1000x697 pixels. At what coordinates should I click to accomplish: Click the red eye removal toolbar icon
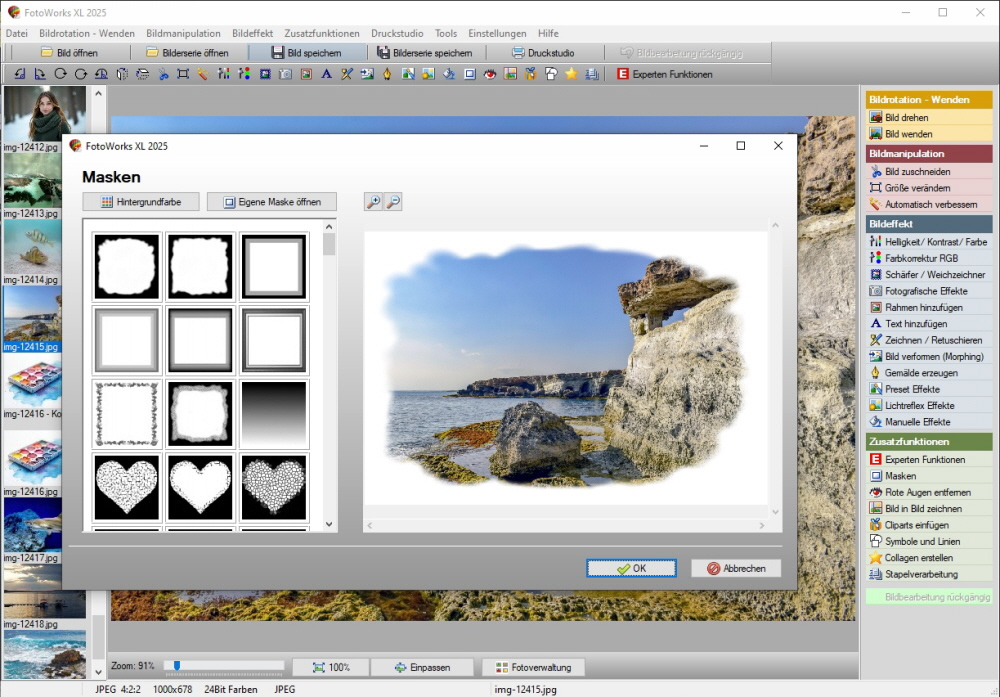(490, 74)
